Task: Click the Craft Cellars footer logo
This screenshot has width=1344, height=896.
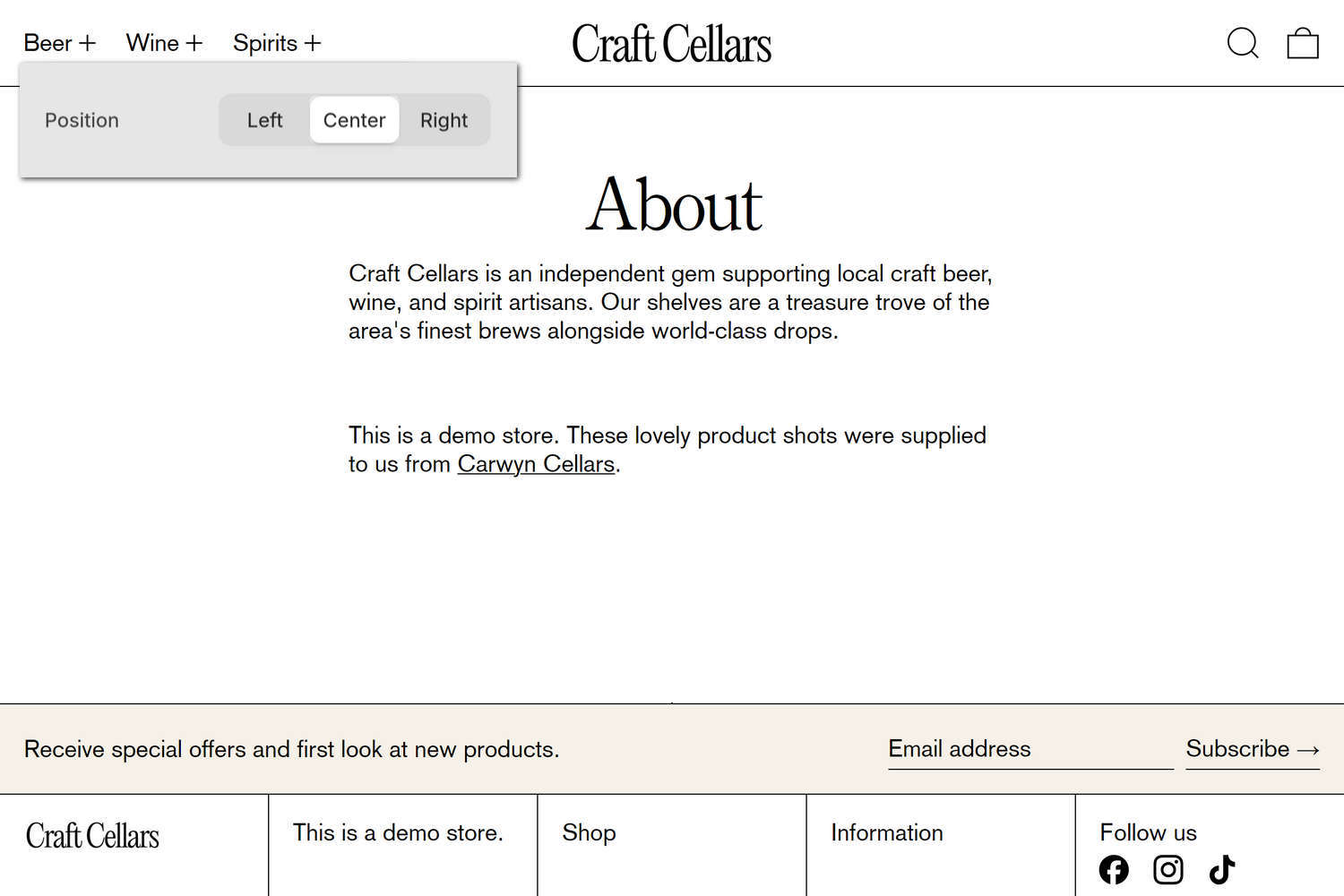Action: tap(91, 835)
